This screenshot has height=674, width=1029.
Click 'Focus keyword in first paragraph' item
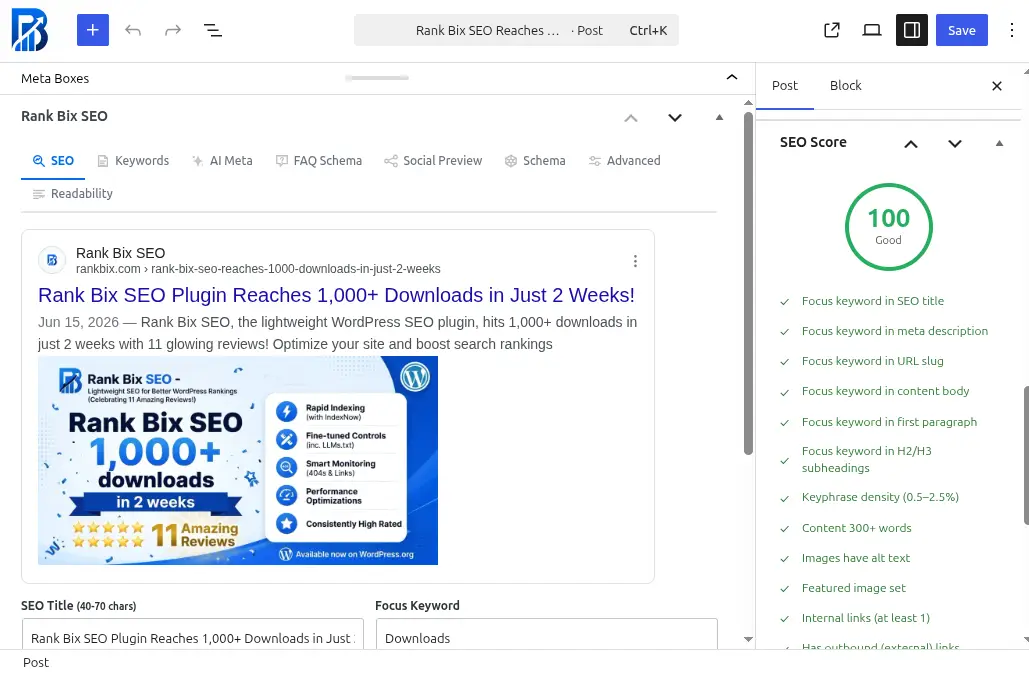889,422
